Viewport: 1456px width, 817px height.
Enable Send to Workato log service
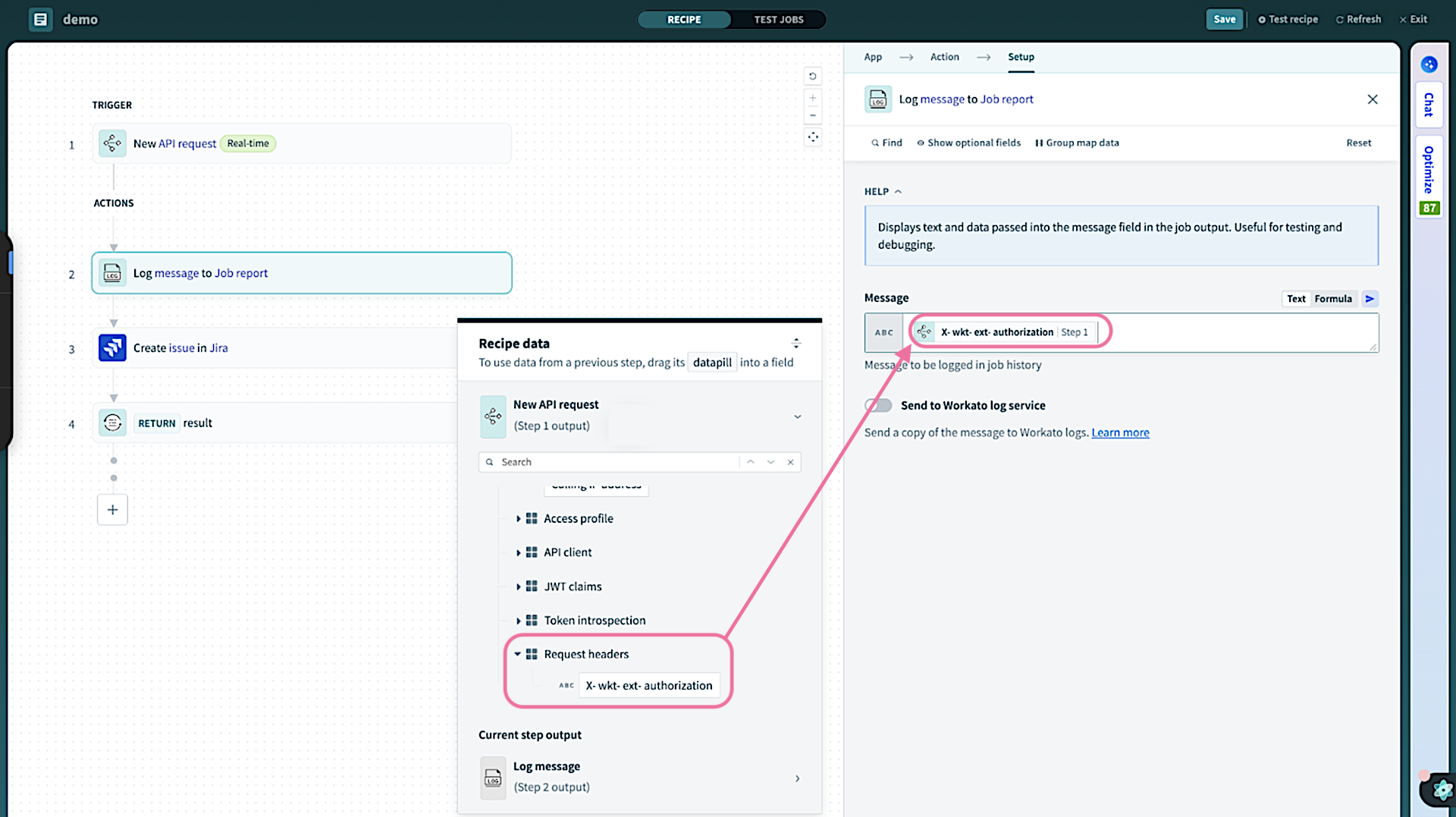click(877, 405)
